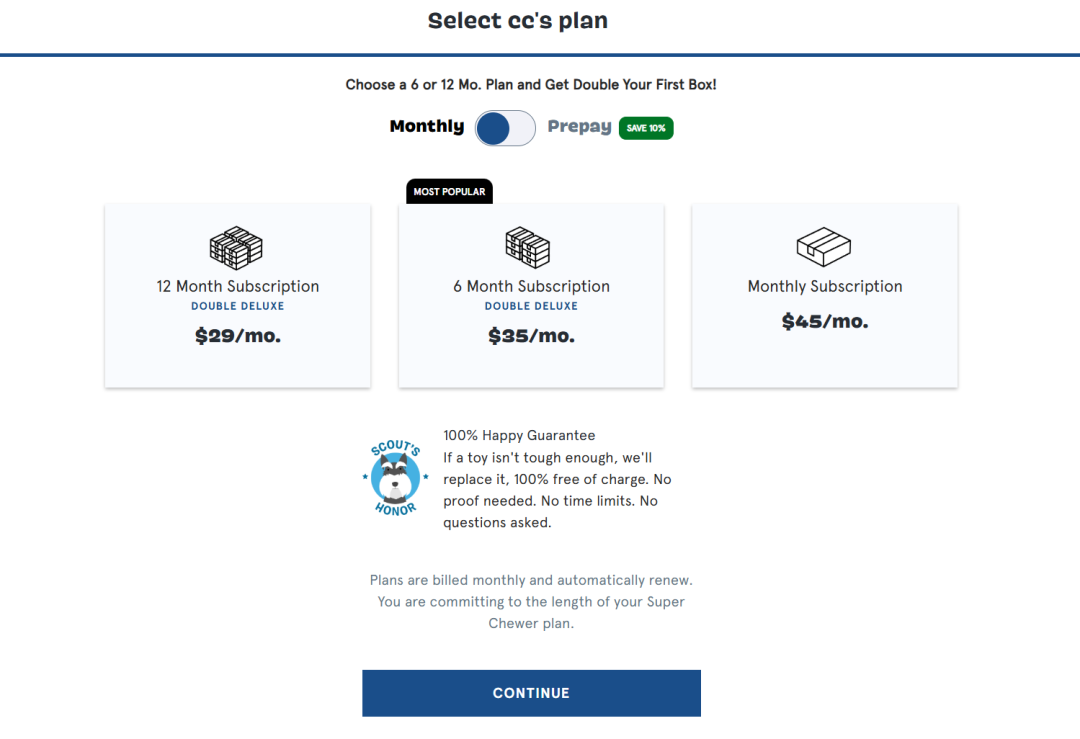This screenshot has width=1080, height=739.
Task: Toggle the Monthly/Prepay billing switch
Action: pos(505,128)
